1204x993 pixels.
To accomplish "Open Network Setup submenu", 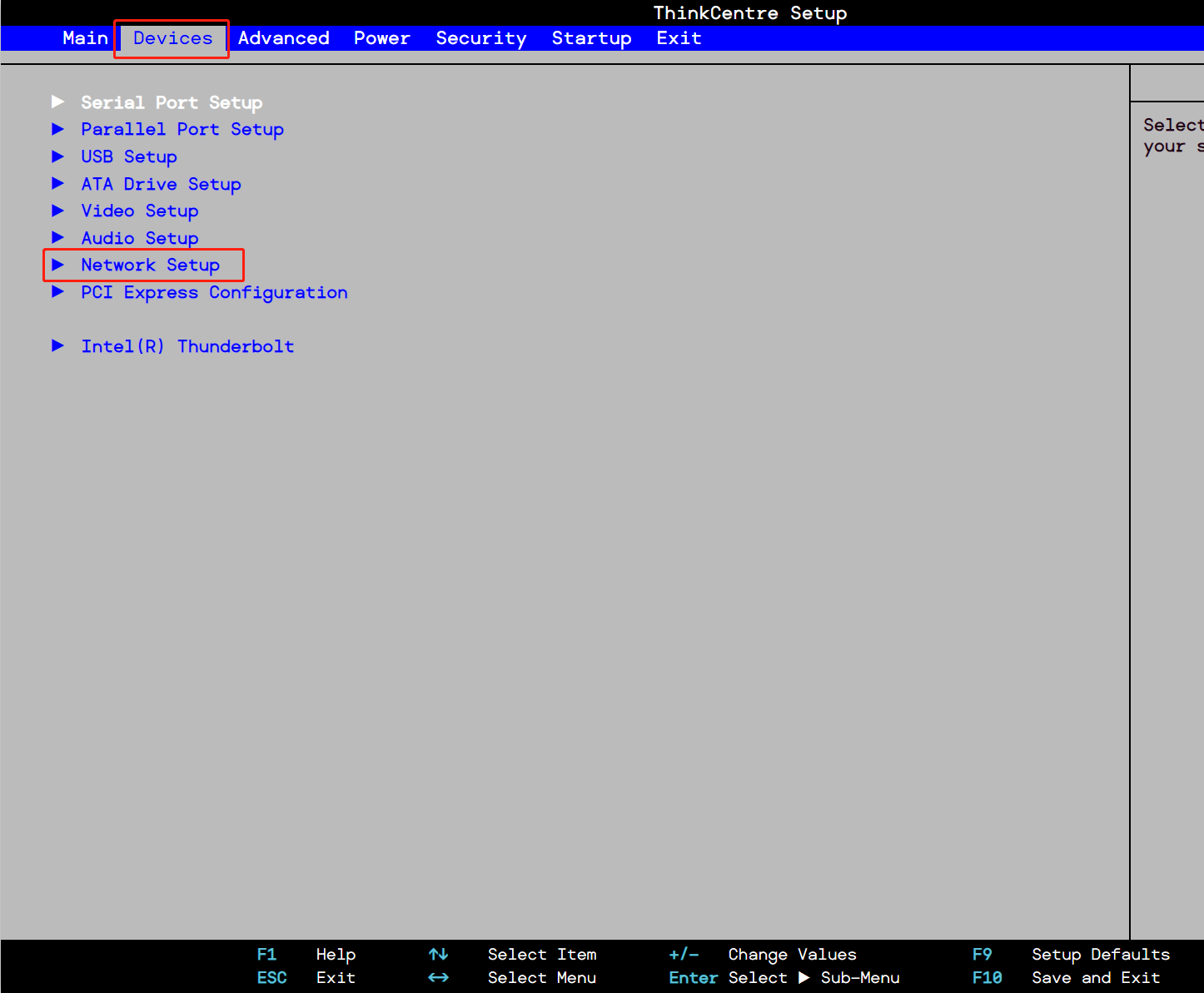I will coord(151,265).
